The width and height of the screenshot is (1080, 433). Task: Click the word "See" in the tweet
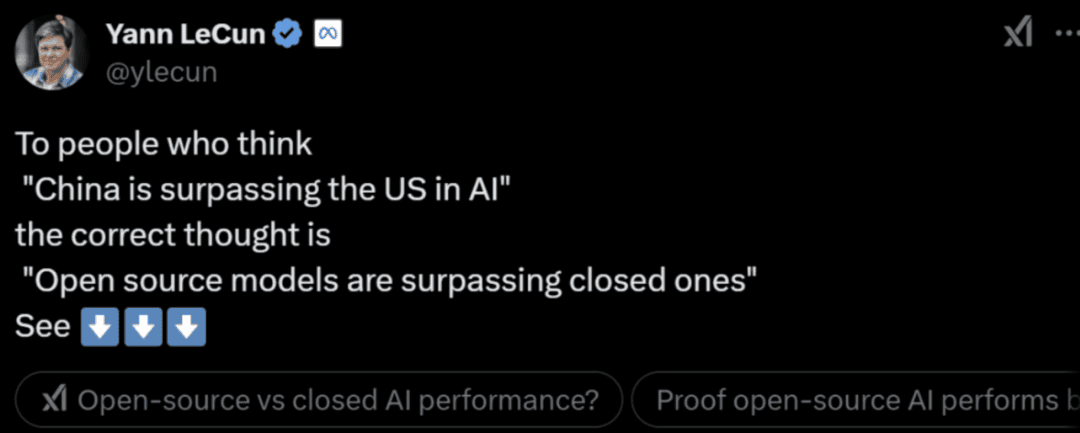[x=43, y=328]
